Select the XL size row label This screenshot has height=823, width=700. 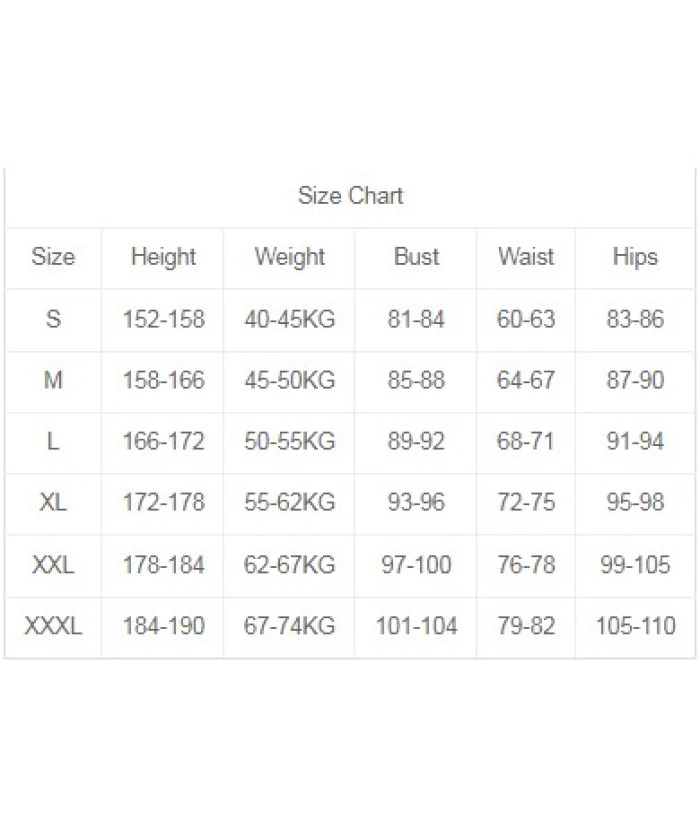pyautogui.click(x=53, y=503)
